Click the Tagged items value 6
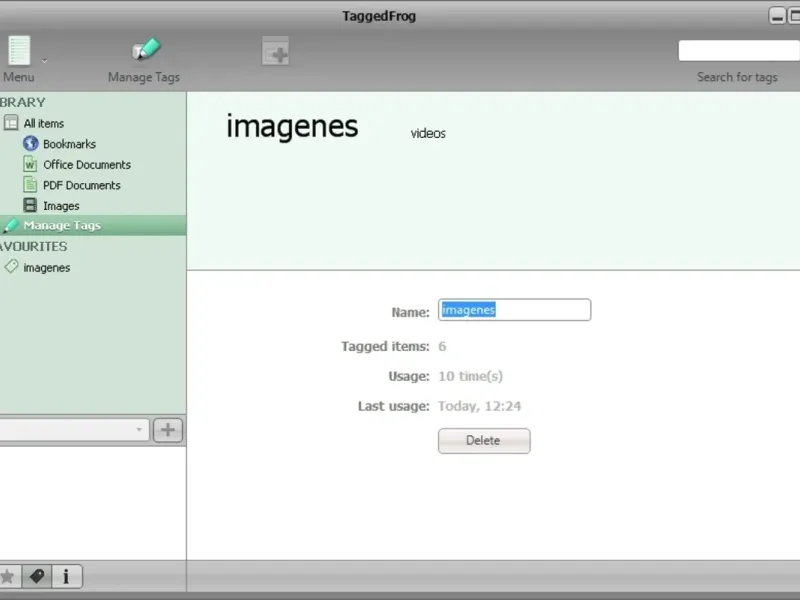800x600 pixels. [442, 346]
